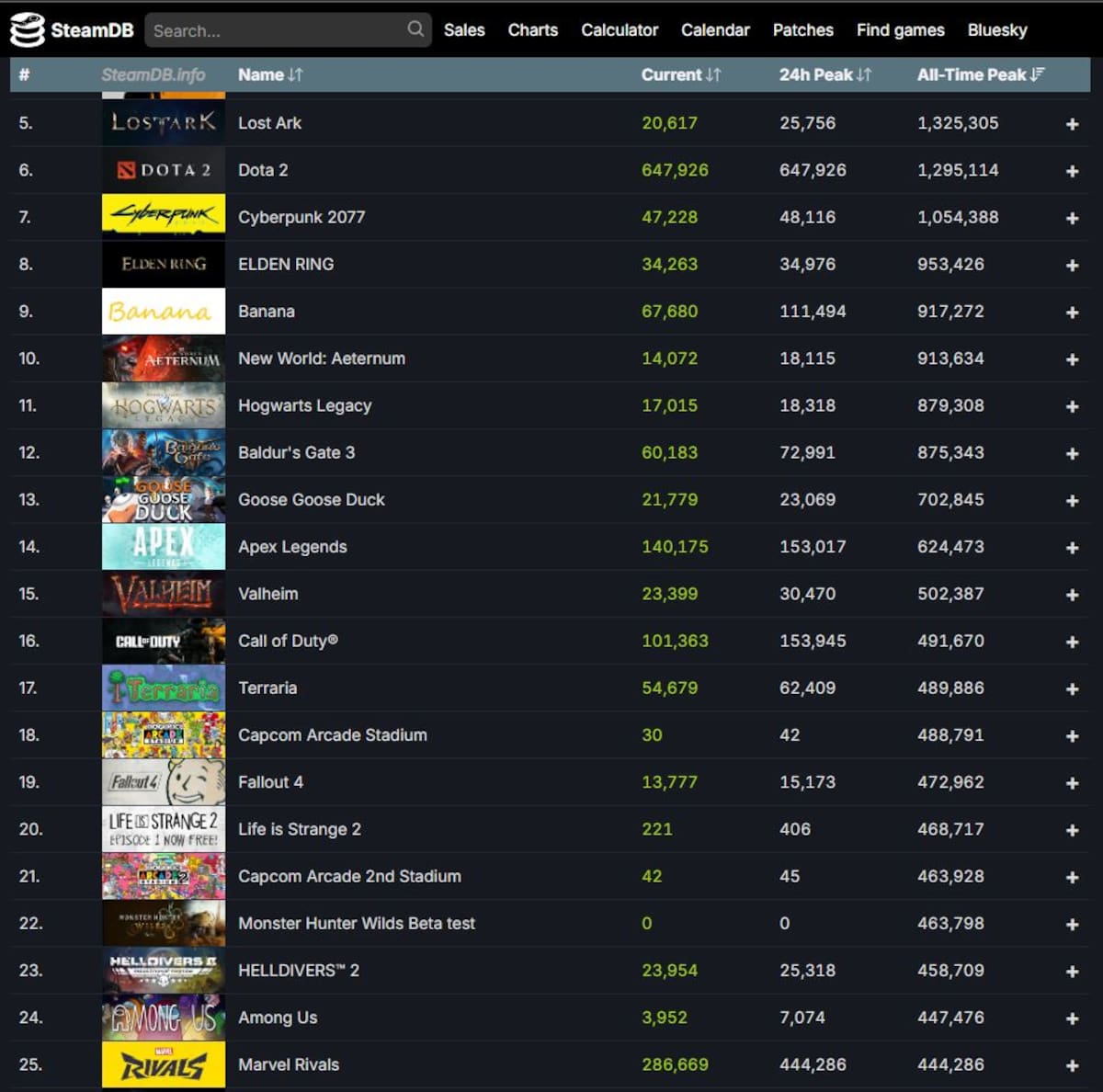Click plus icon for Capcom Arcade 2nd Stadium
Viewport: 1103px width, 1092px height.
pyautogui.click(x=1072, y=878)
